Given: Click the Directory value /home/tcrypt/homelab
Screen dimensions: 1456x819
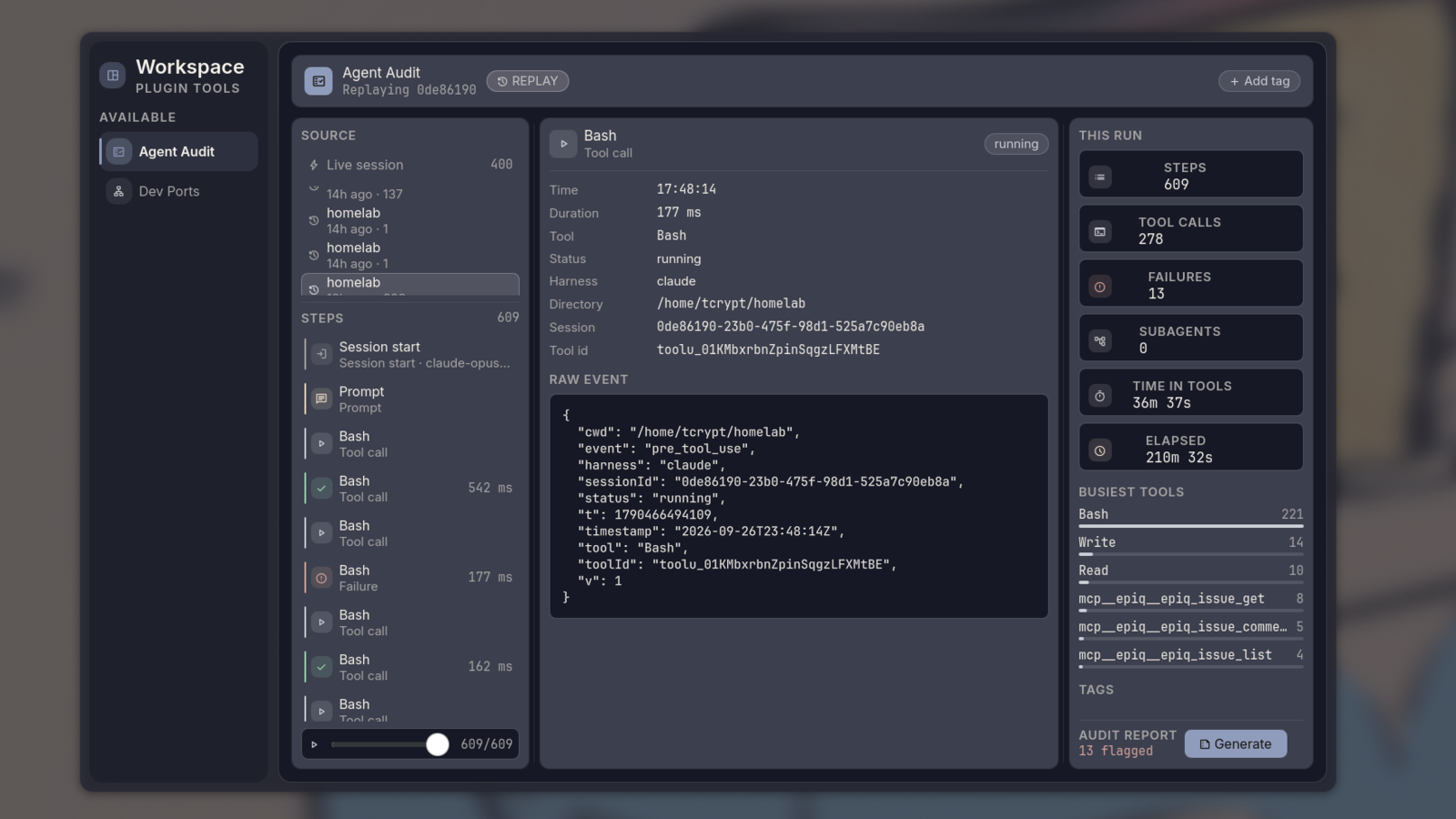Looking at the screenshot, I should tap(731, 303).
